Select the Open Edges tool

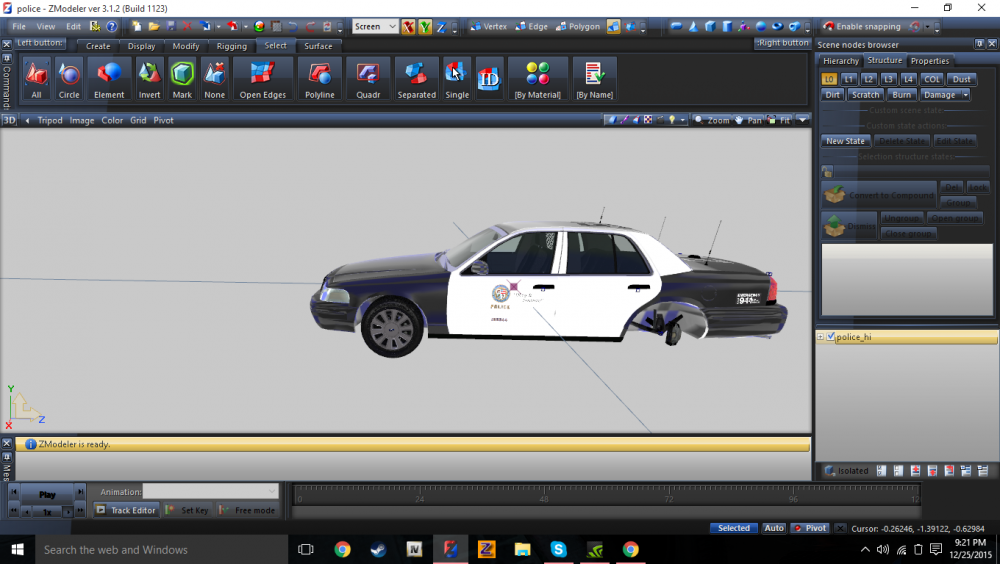[263, 78]
